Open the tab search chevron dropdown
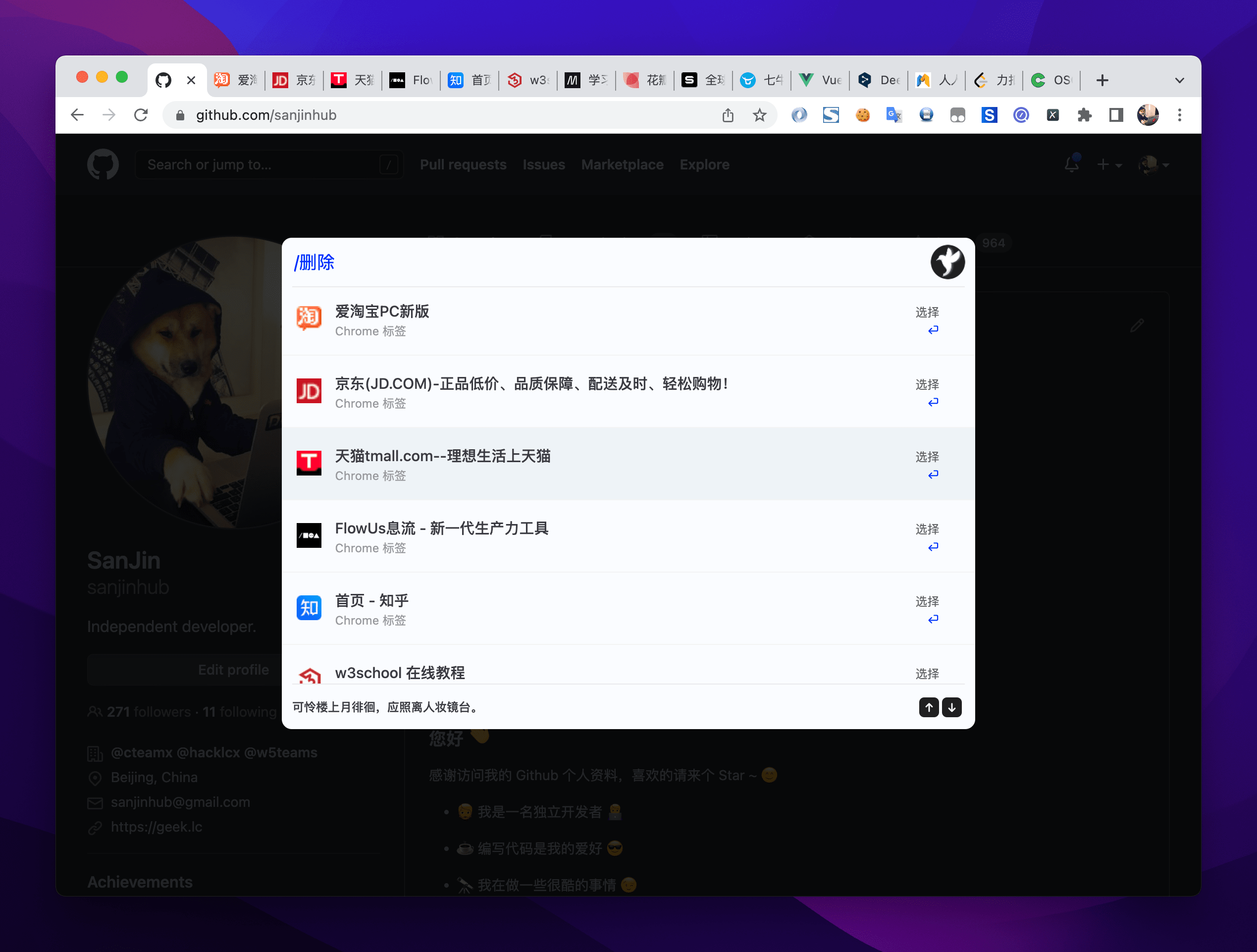The height and width of the screenshot is (952, 1257). click(x=1179, y=80)
